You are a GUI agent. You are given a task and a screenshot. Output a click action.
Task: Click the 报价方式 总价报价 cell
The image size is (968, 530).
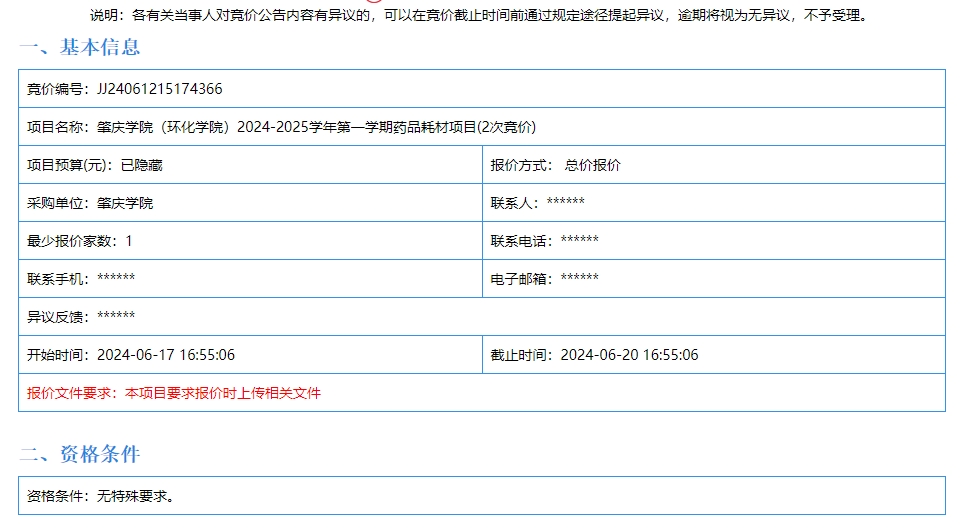click(x=555, y=165)
